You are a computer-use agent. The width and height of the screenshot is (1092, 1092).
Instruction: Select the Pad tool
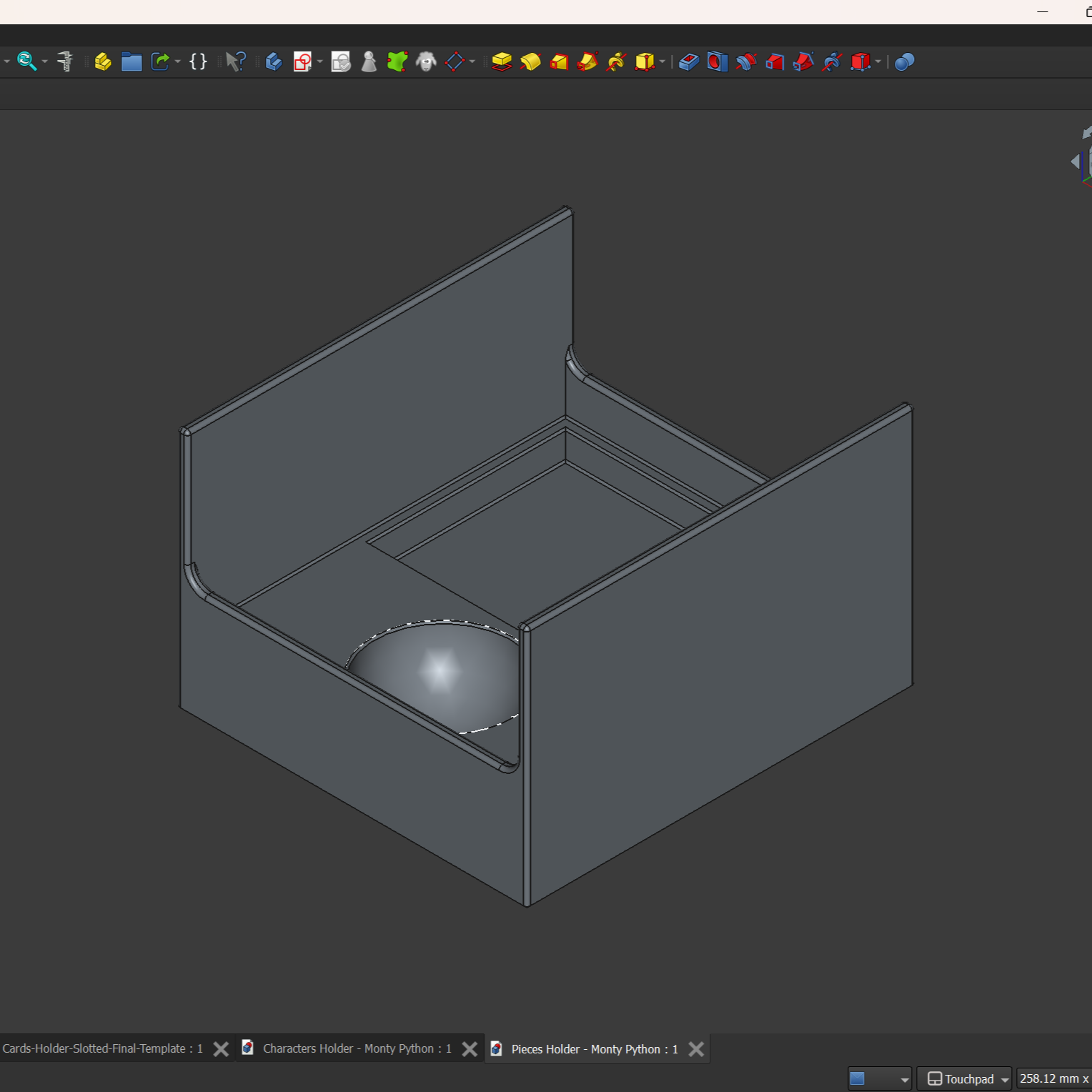coord(502,62)
